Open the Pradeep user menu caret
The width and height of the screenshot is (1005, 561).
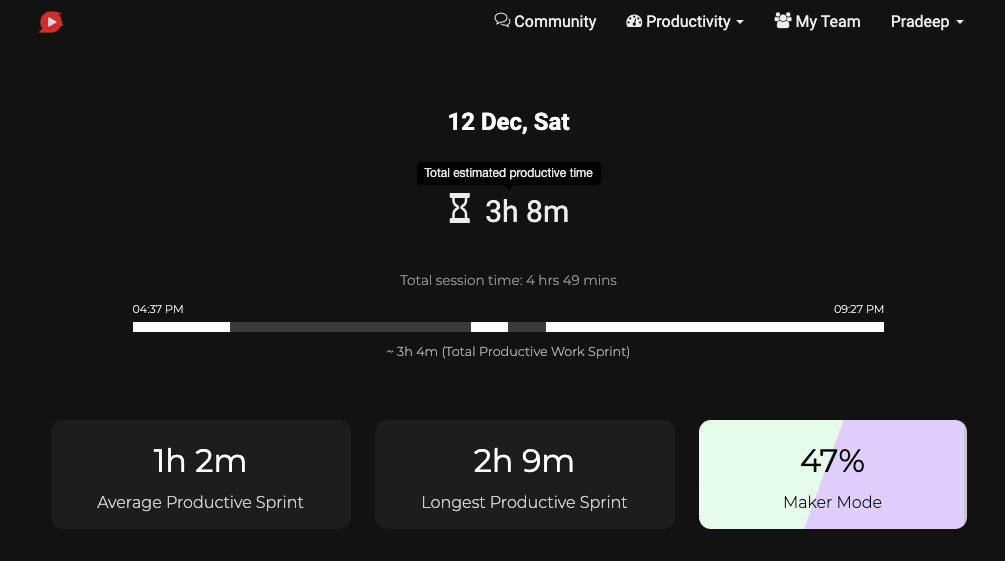click(x=959, y=22)
